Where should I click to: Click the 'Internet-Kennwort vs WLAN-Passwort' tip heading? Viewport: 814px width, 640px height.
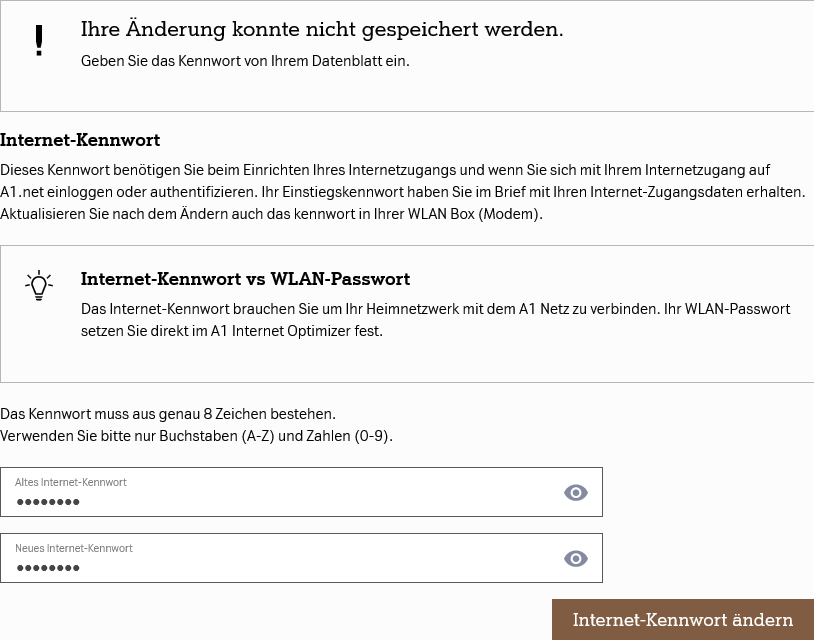click(x=246, y=279)
